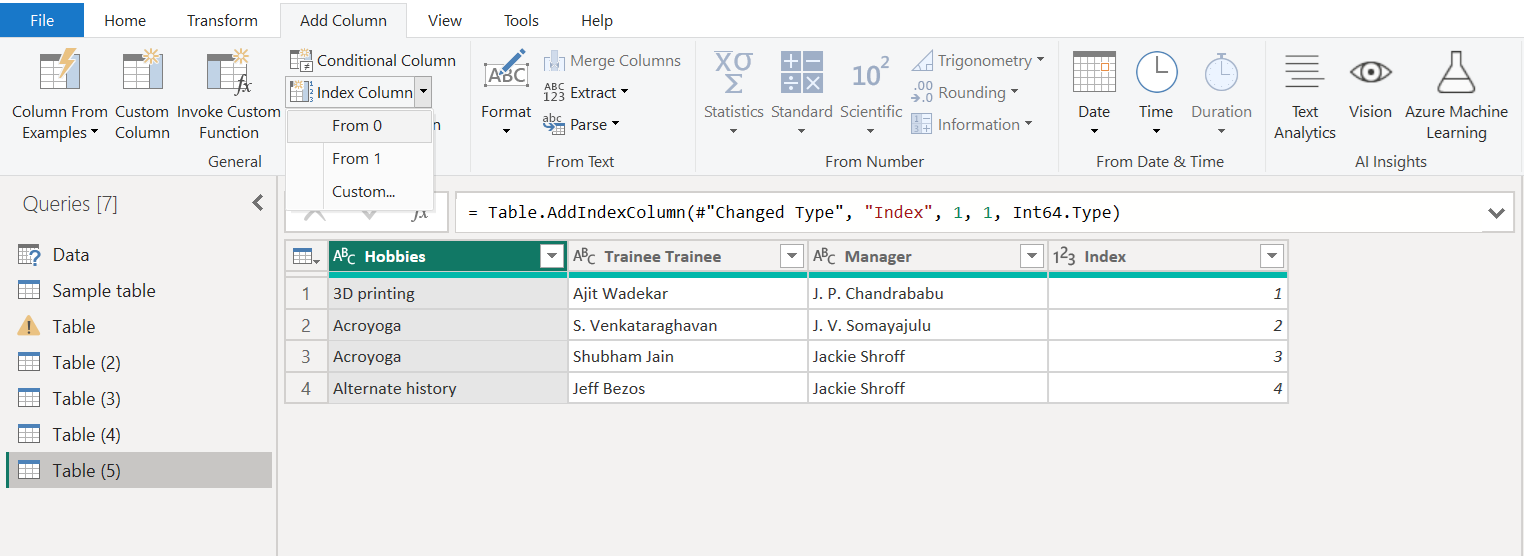Screen dimensions: 1524x556
Task: Click the table corner menu icon
Action: 306,257
